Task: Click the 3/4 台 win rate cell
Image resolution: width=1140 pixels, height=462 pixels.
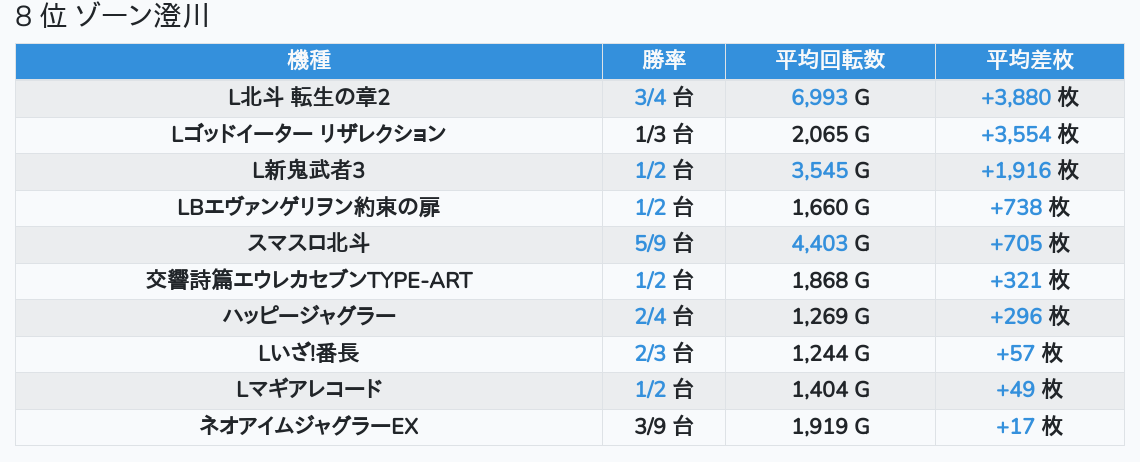Action: click(x=664, y=98)
